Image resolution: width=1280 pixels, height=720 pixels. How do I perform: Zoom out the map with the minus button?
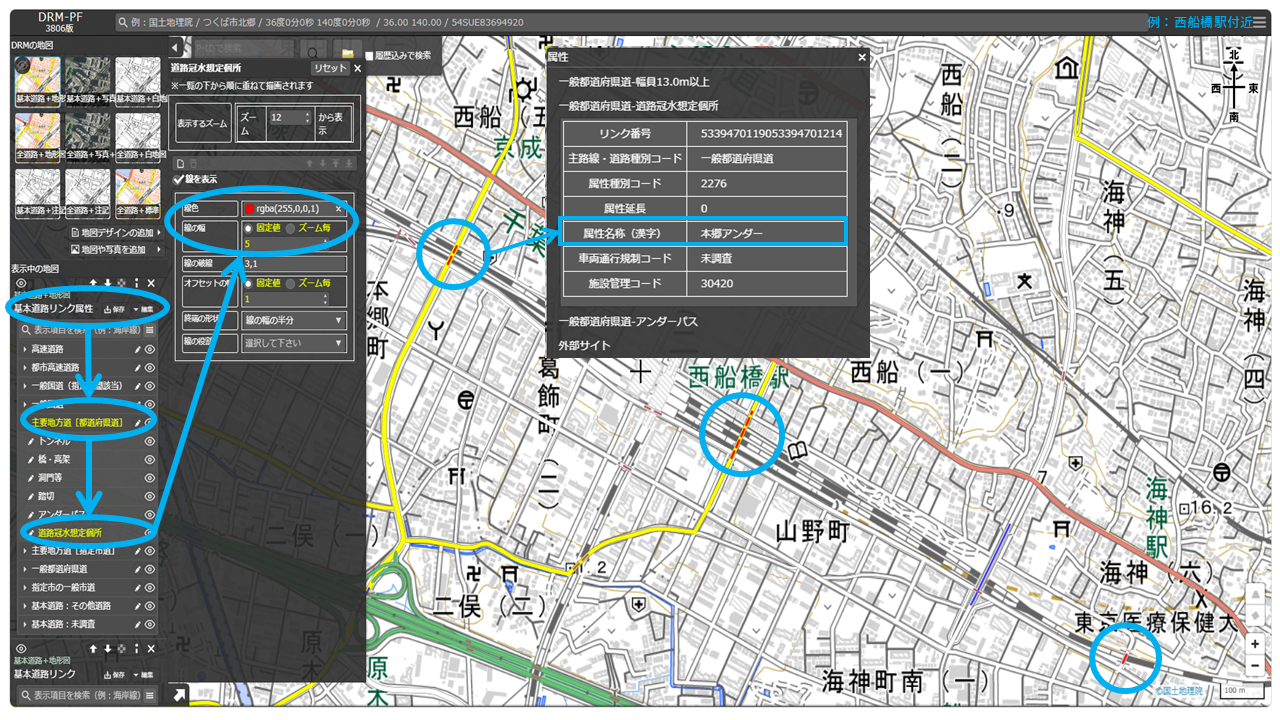[x=1255, y=665]
